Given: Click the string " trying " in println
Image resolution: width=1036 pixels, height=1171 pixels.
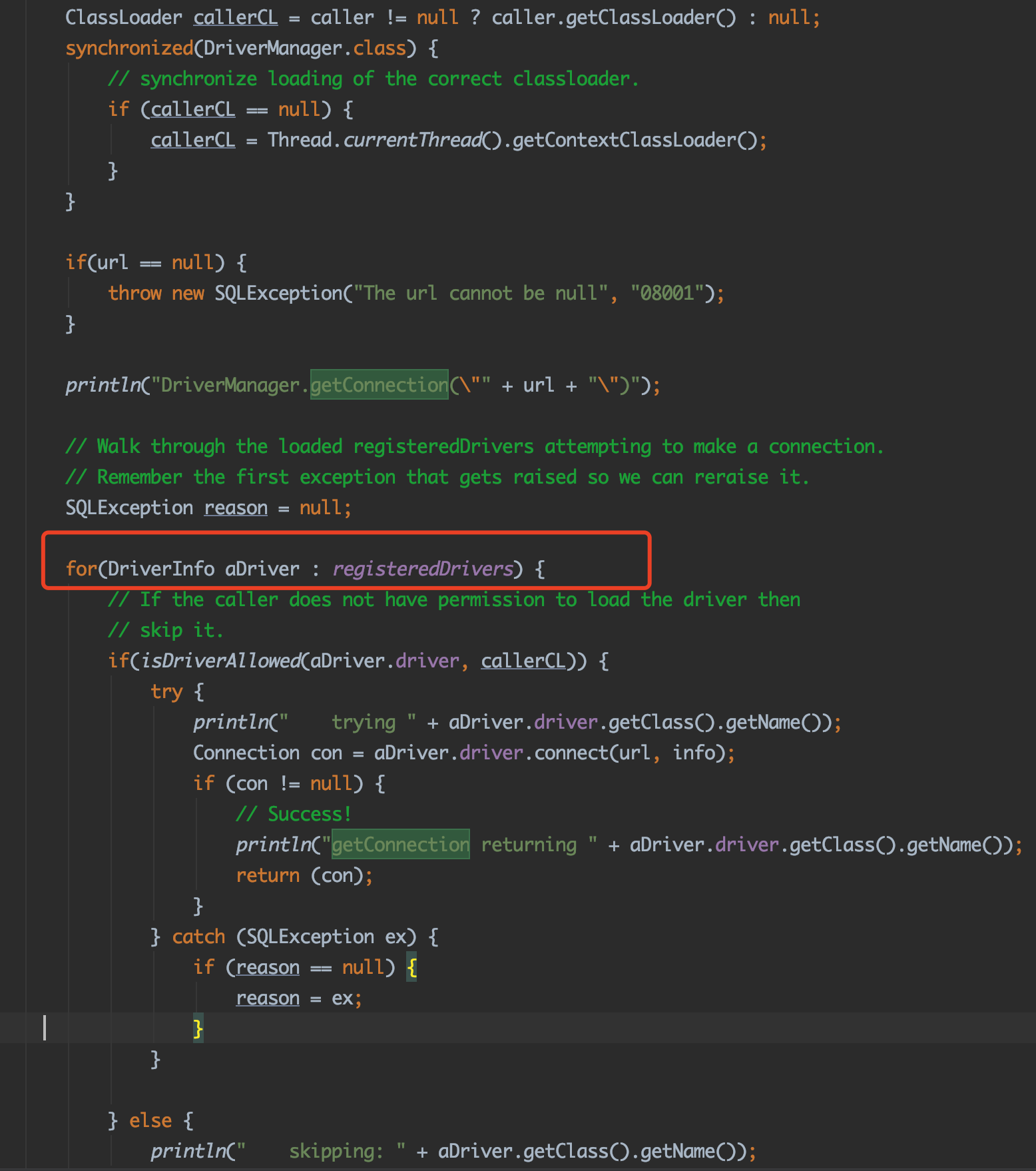Looking at the screenshot, I should click(348, 722).
